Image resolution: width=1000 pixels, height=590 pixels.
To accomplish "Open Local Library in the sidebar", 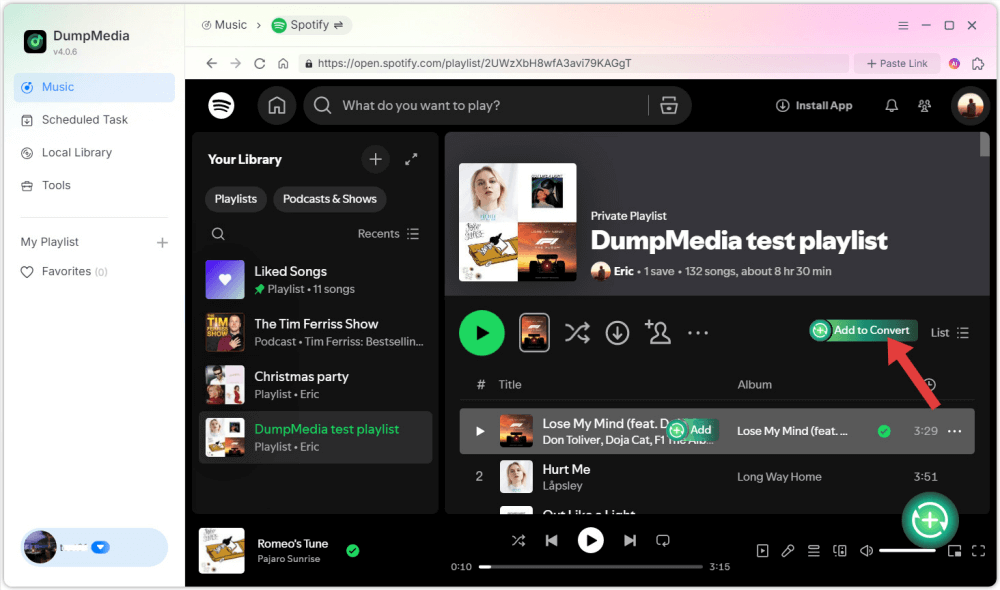I will tap(82, 152).
